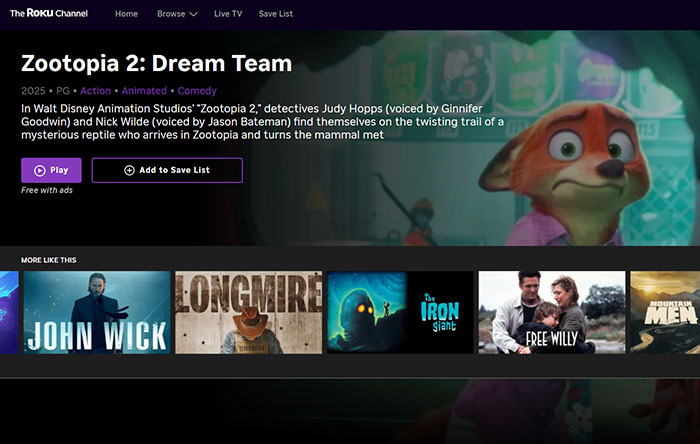Select the Mountain Men thumbnail
The height and width of the screenshot is (444, 700).
coord(665,312)
